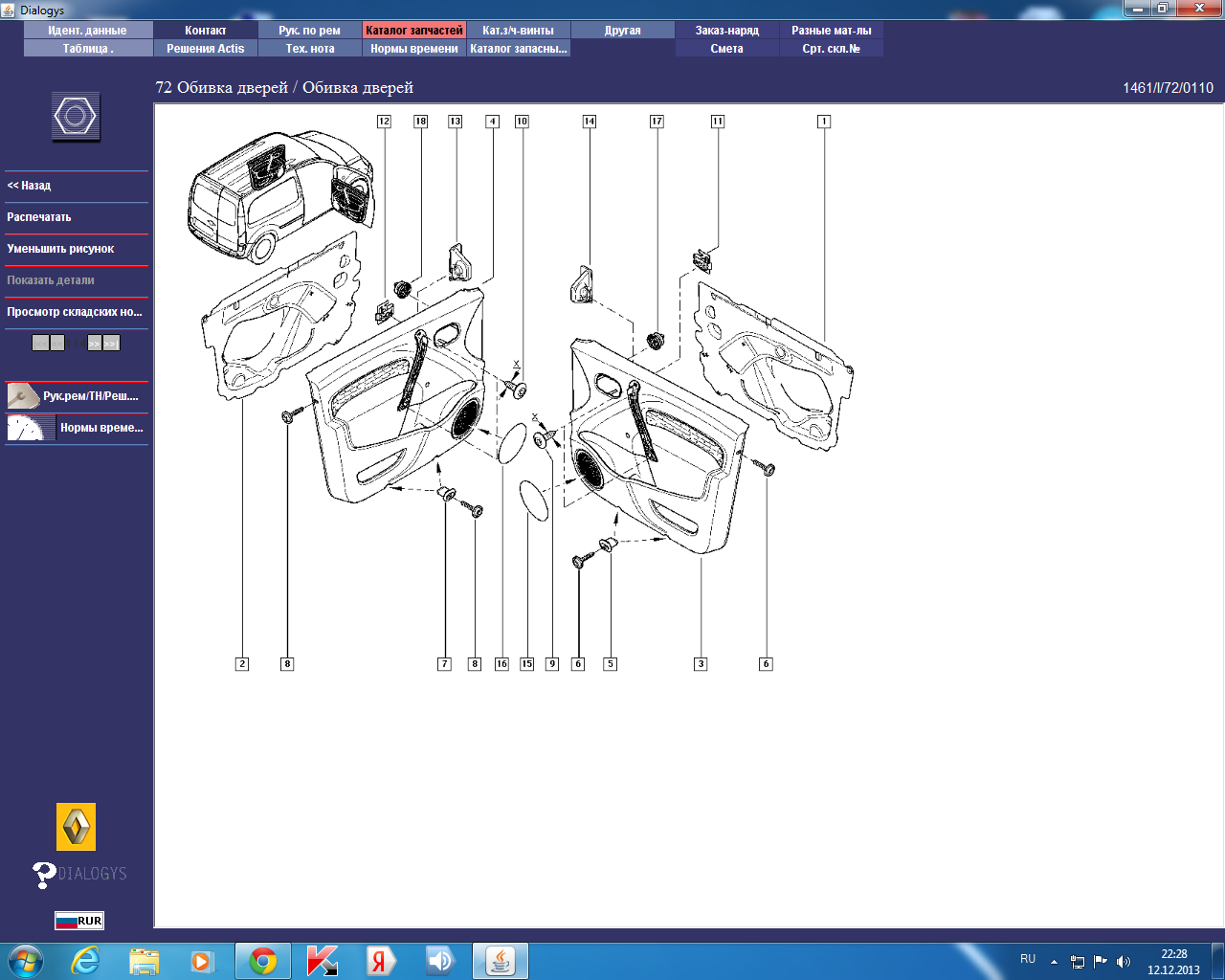This screenshot has width=1225, height=980.
Task: Jump to last illustration page
Action: click(x=111, y=343)
